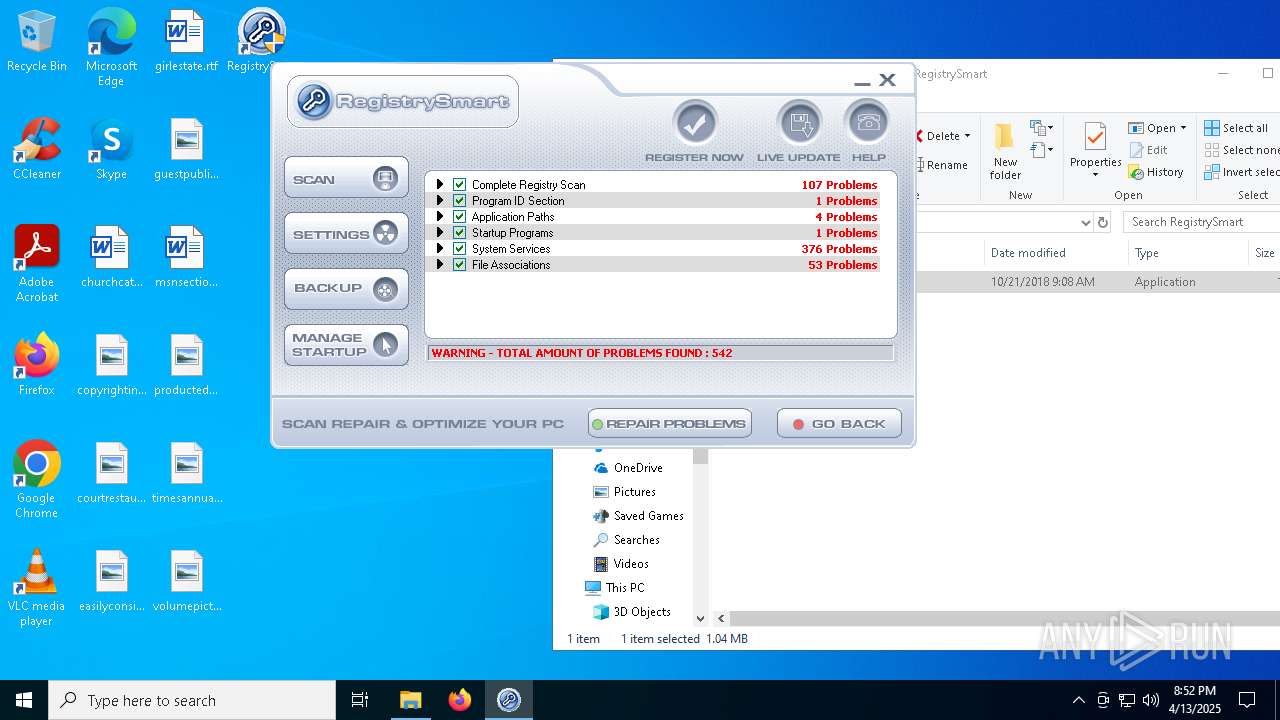Open msnsectio document on desktop

[186, 257]
